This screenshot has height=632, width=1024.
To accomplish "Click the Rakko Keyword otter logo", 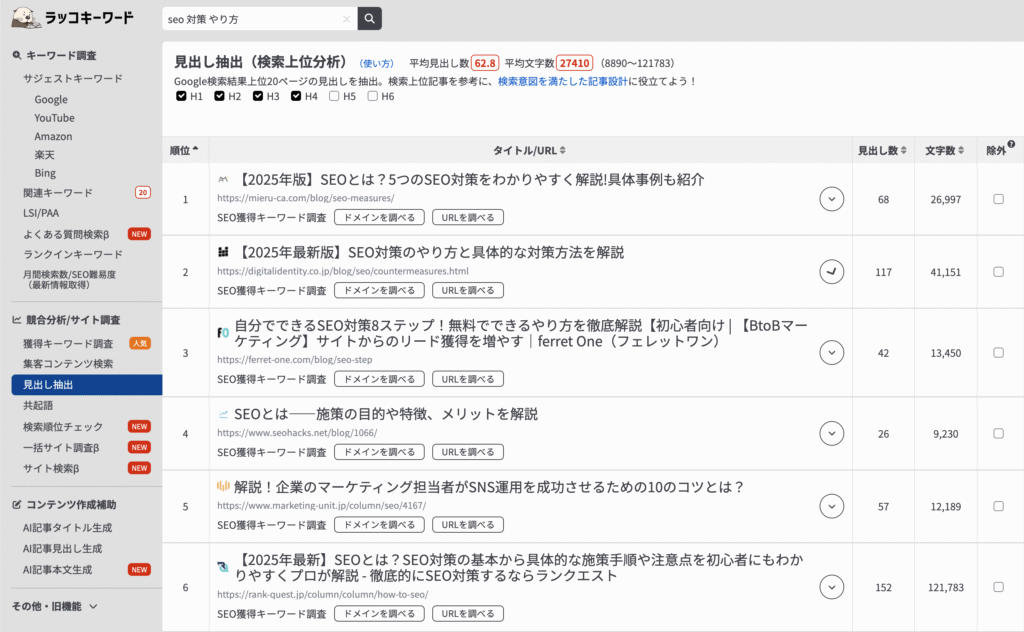I will click(x=28, y=18).
